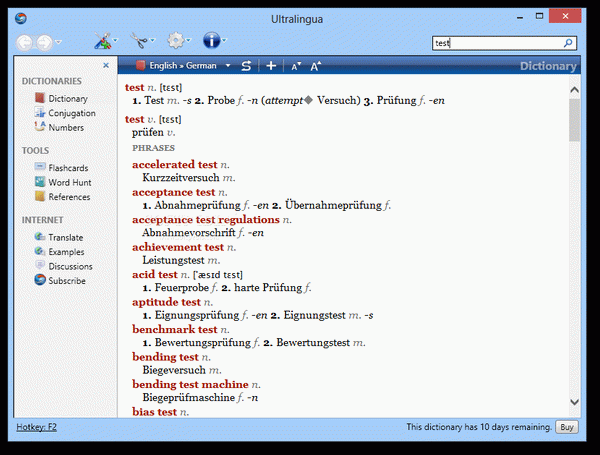Click Subscribe under Internet
This screenshot has width=600, height=455.
(x=67, y=281)
